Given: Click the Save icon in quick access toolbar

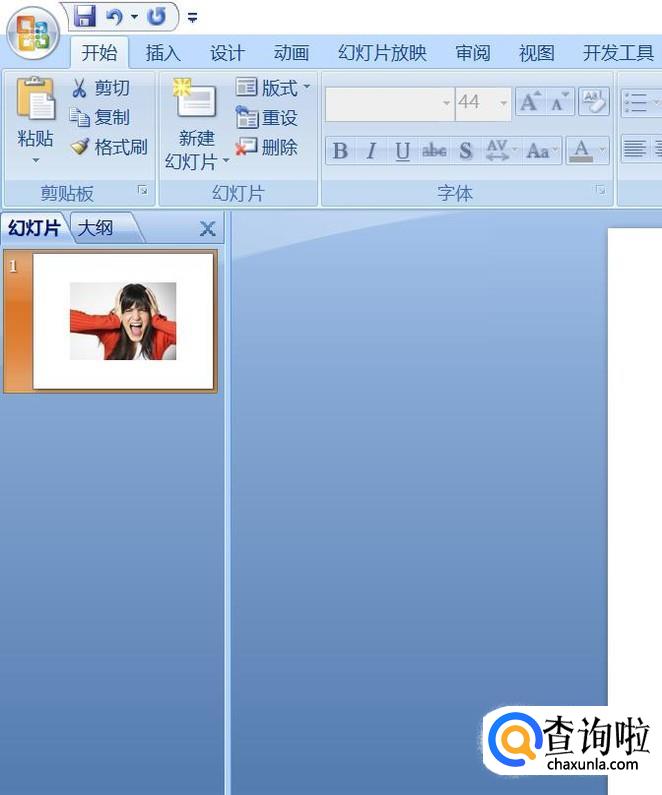Looking at the screenshot, I should (85, 16).
